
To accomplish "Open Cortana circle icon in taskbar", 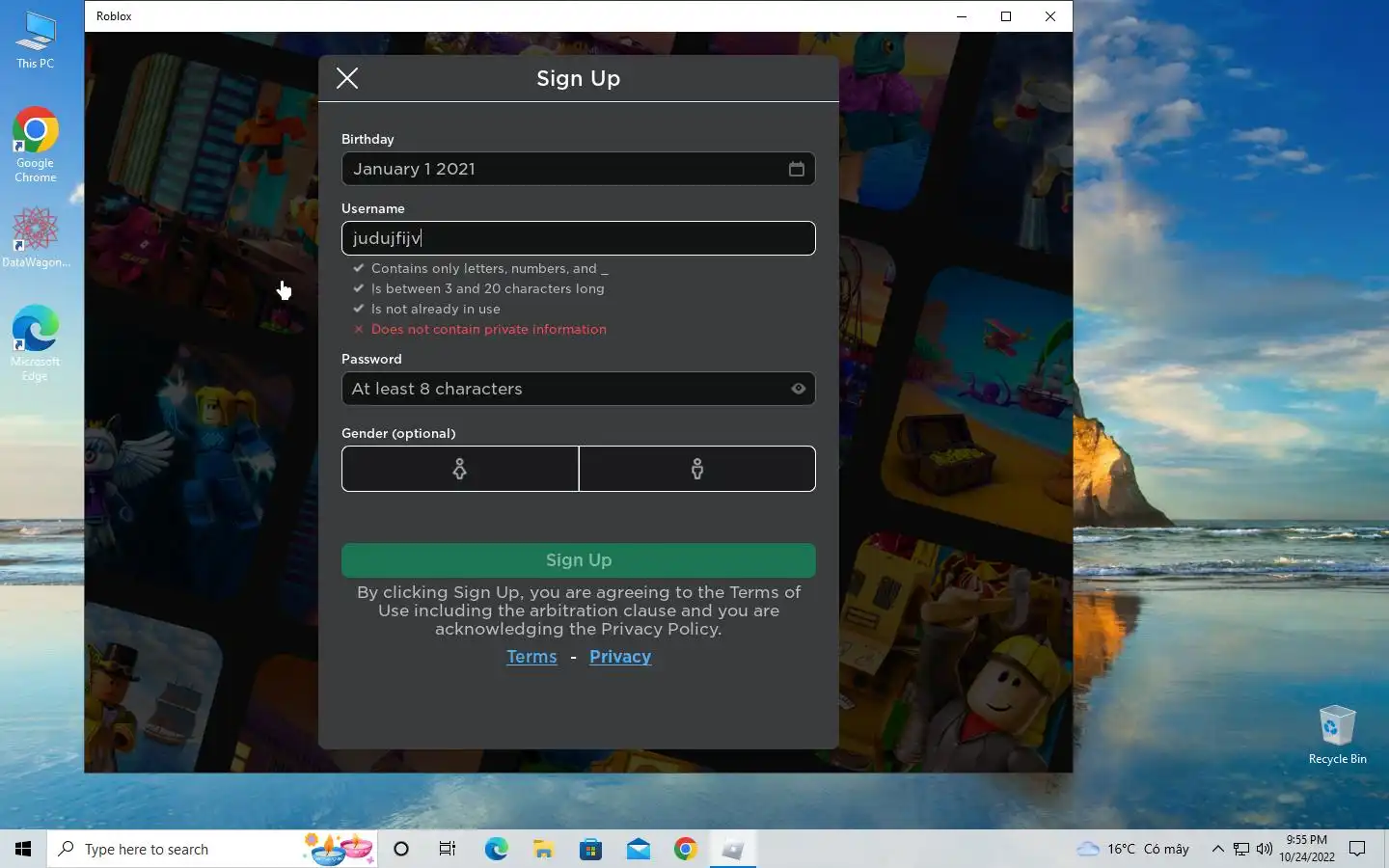I will pos(401,849).
